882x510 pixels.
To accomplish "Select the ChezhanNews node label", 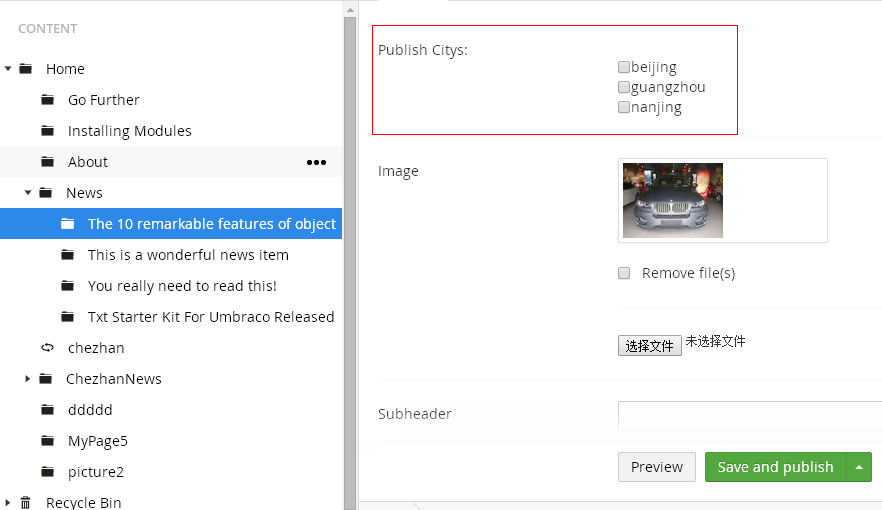I will [114, 379].
